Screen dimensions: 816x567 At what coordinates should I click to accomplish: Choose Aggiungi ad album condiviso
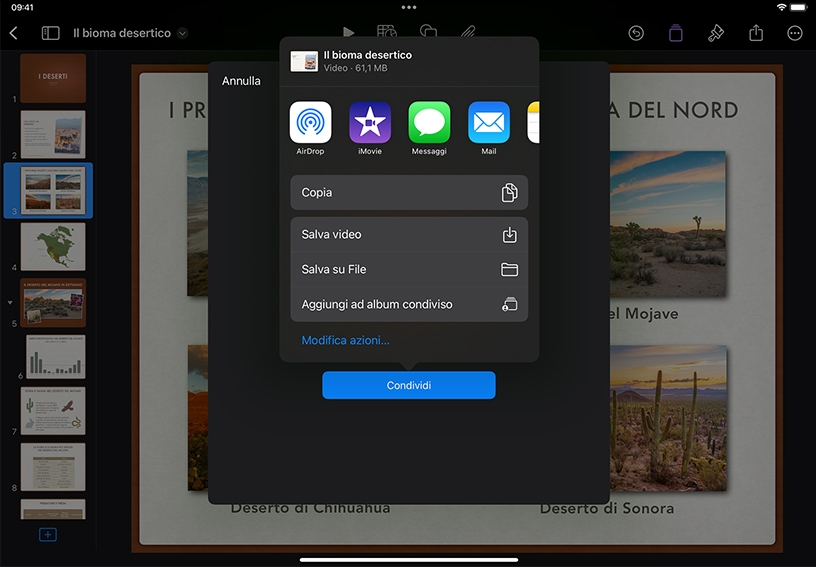coord(409,304)
